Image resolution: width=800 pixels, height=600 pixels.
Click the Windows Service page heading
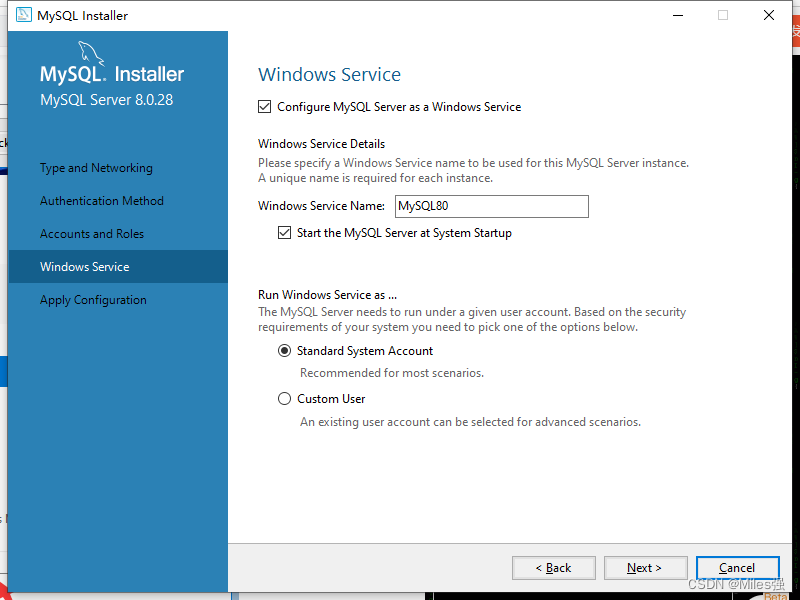[330, 74]
